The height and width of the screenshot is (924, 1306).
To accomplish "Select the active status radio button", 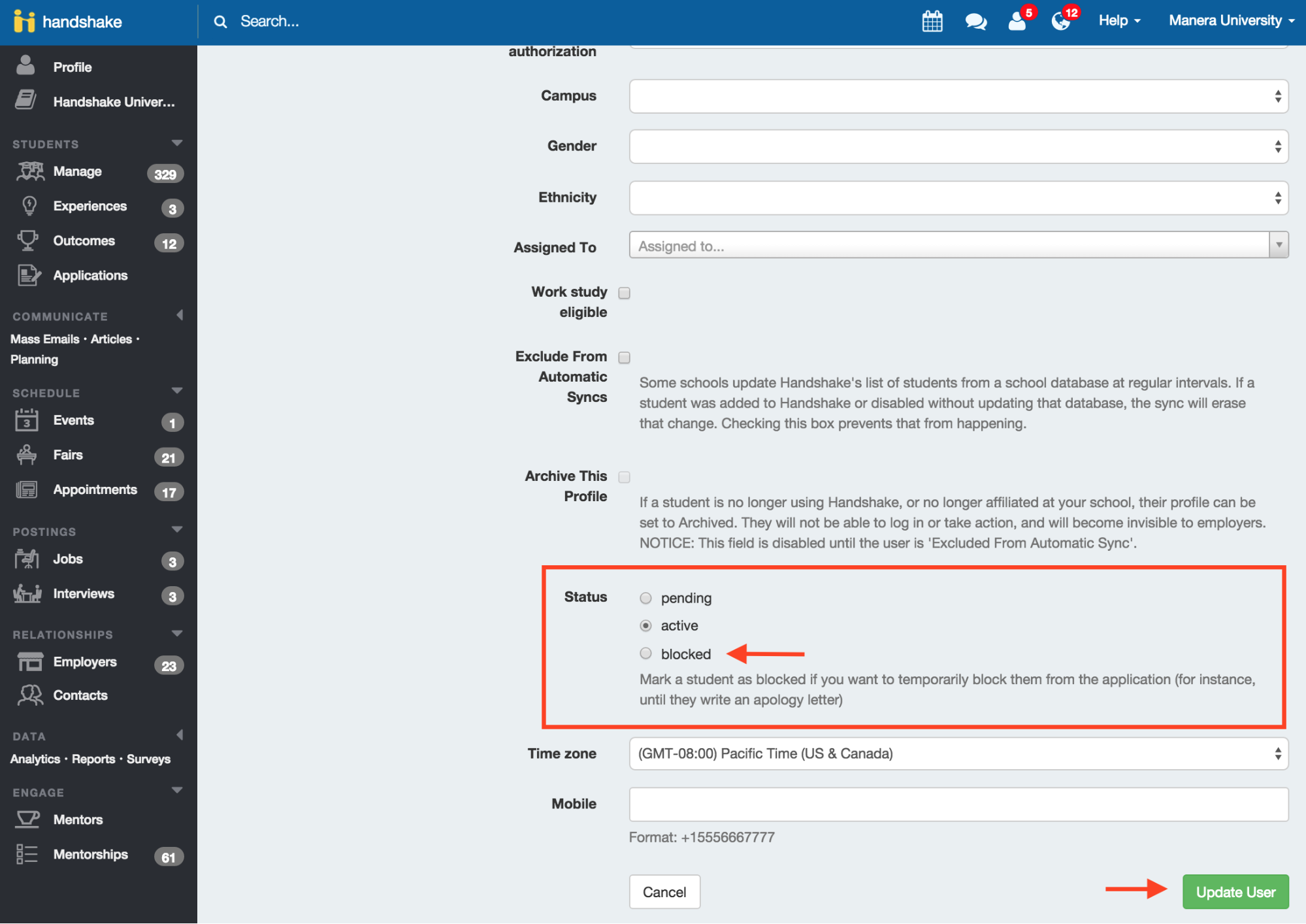I will (x=645, y=625).
